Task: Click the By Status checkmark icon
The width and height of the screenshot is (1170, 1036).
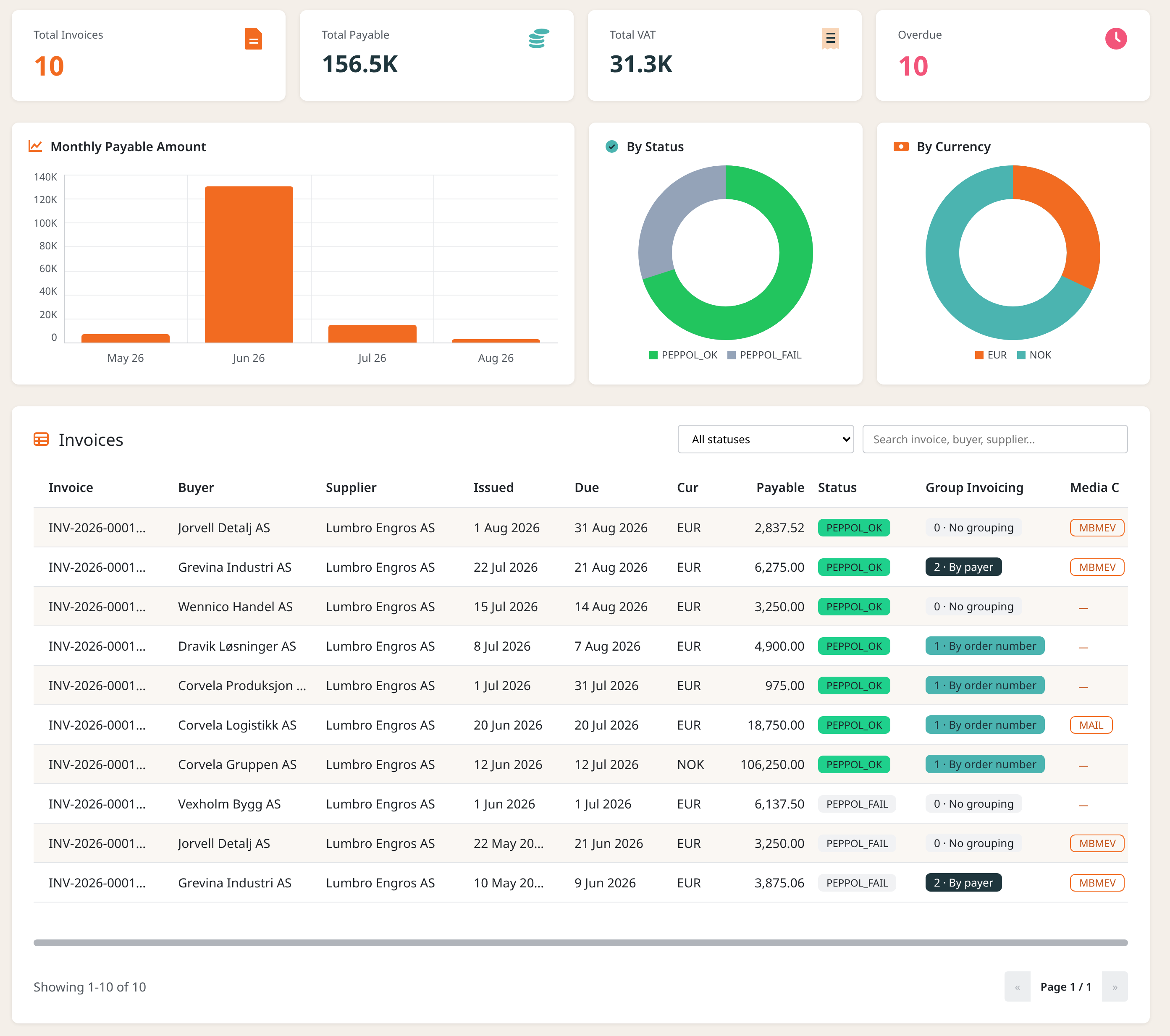Action: pos(612,147)
